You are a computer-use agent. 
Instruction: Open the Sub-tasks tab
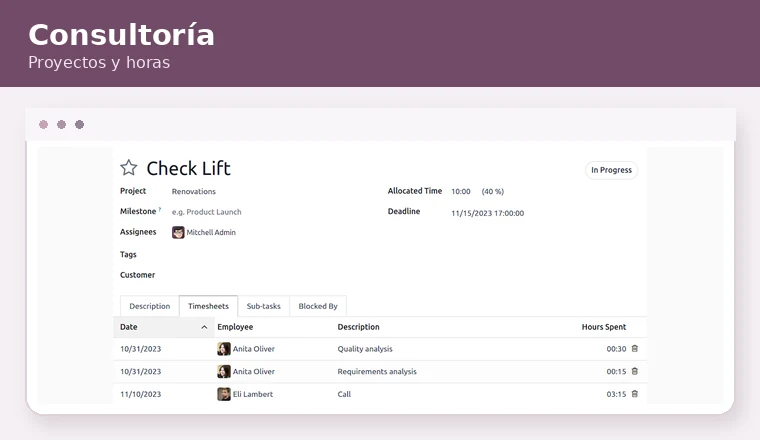pos(263,306)
